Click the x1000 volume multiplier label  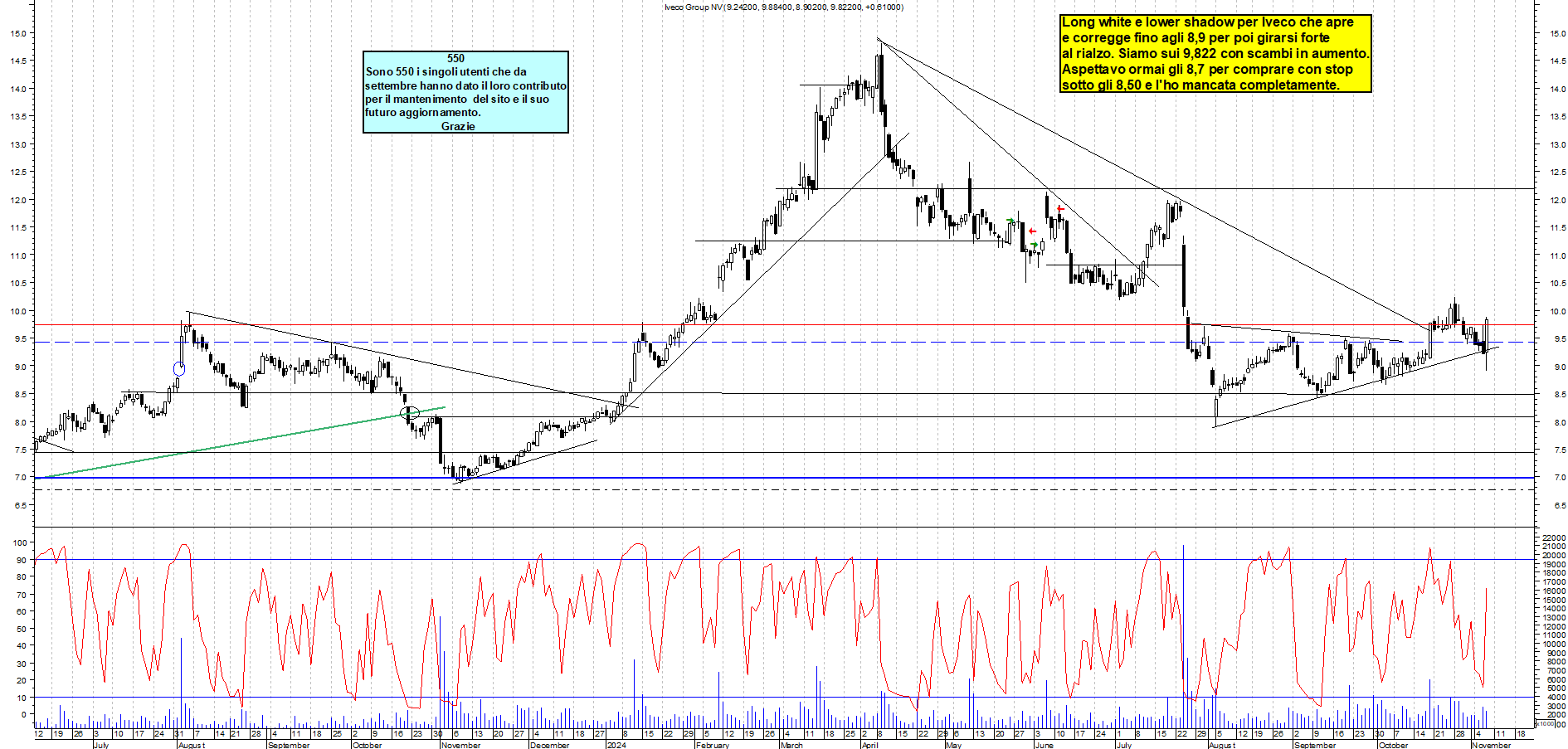click(x=1546, y=723)
